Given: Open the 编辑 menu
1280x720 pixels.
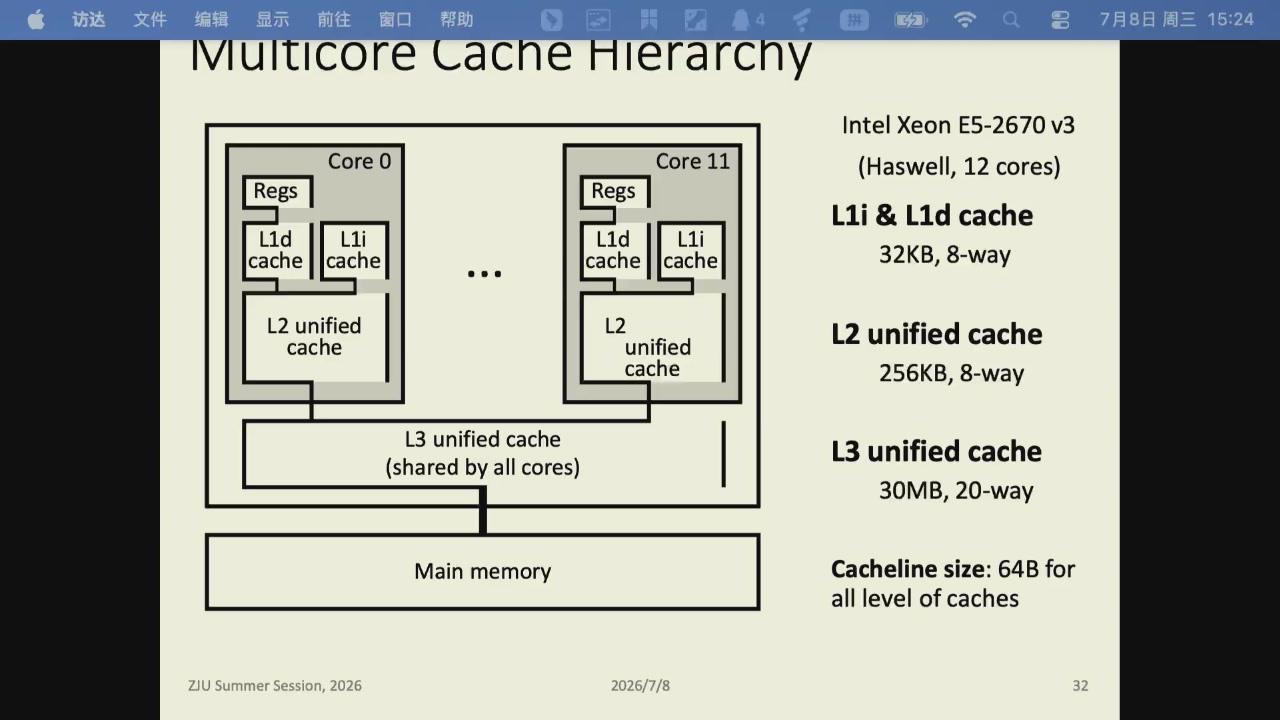Looking at the screenshot, I should point(211,19).
